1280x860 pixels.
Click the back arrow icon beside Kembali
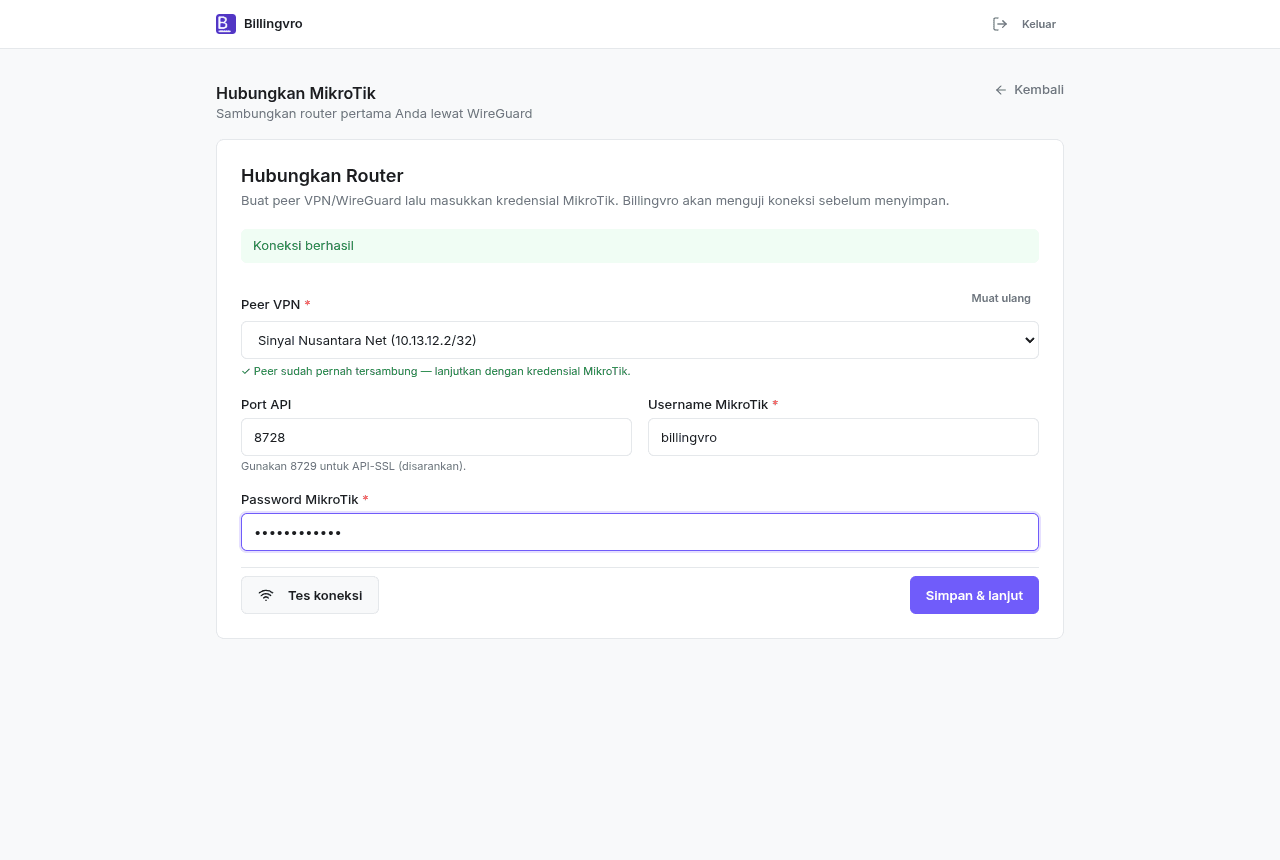(1001, 90)
